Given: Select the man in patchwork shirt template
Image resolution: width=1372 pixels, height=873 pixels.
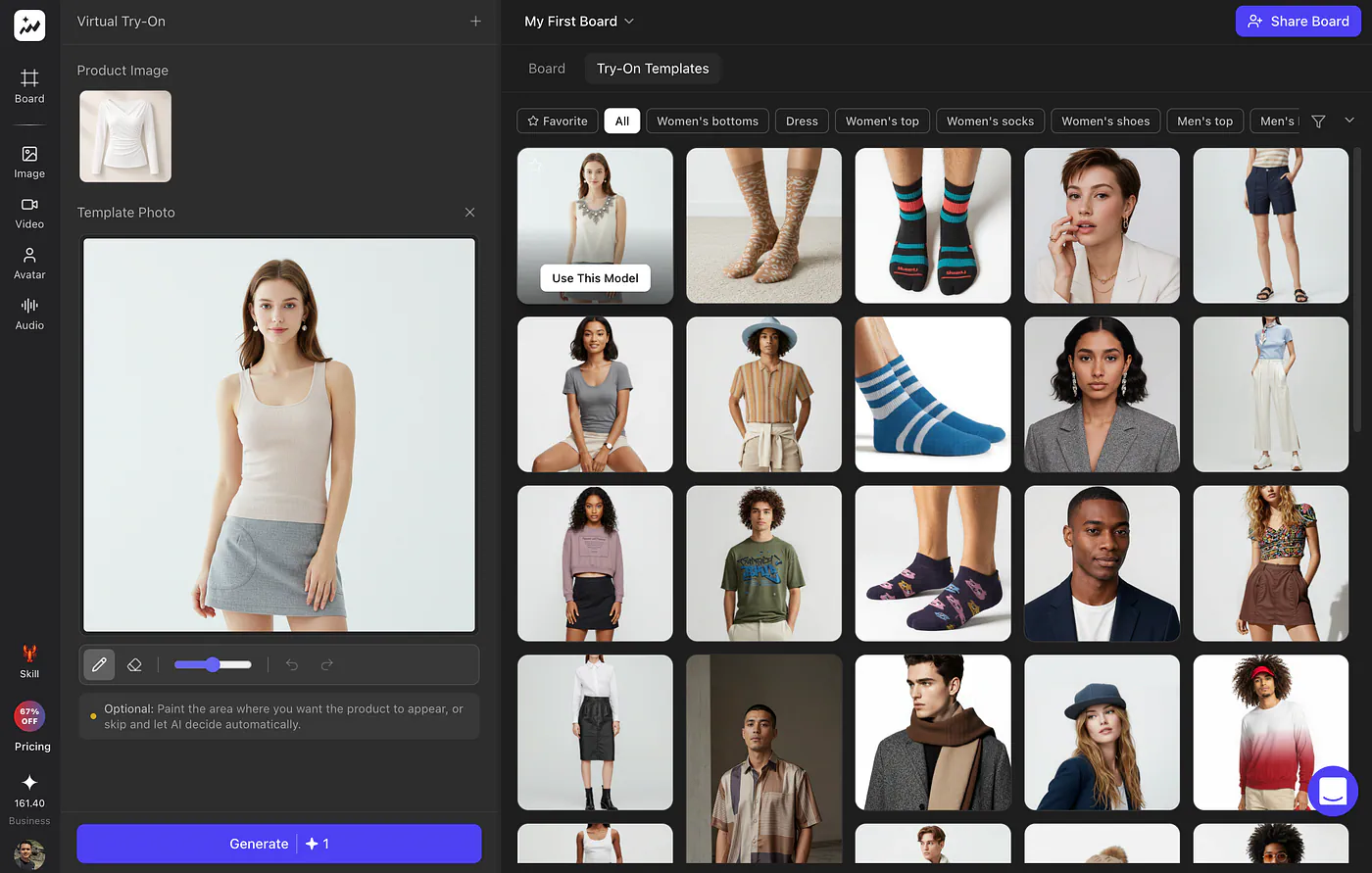Looking at the screenshot, I should click(764, 759).
